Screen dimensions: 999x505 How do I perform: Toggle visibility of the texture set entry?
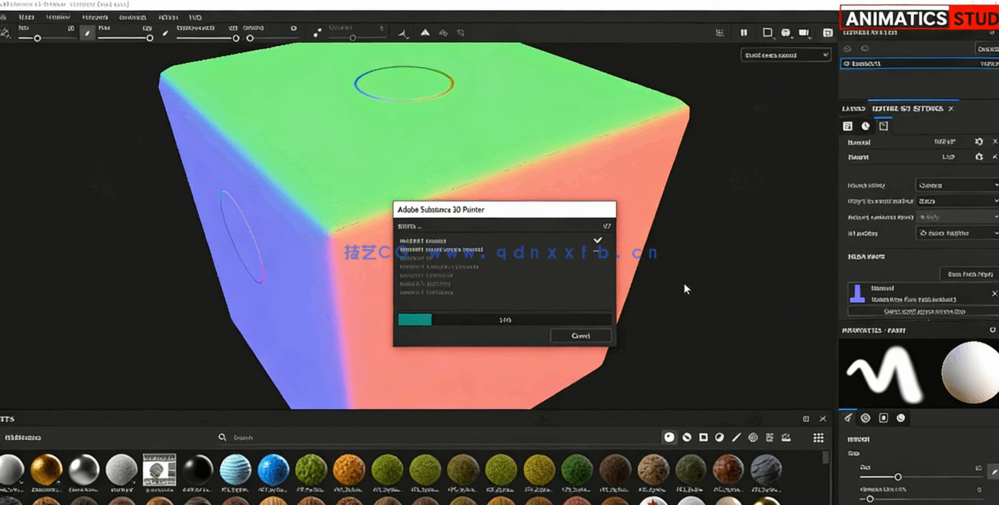click(848, 64)
